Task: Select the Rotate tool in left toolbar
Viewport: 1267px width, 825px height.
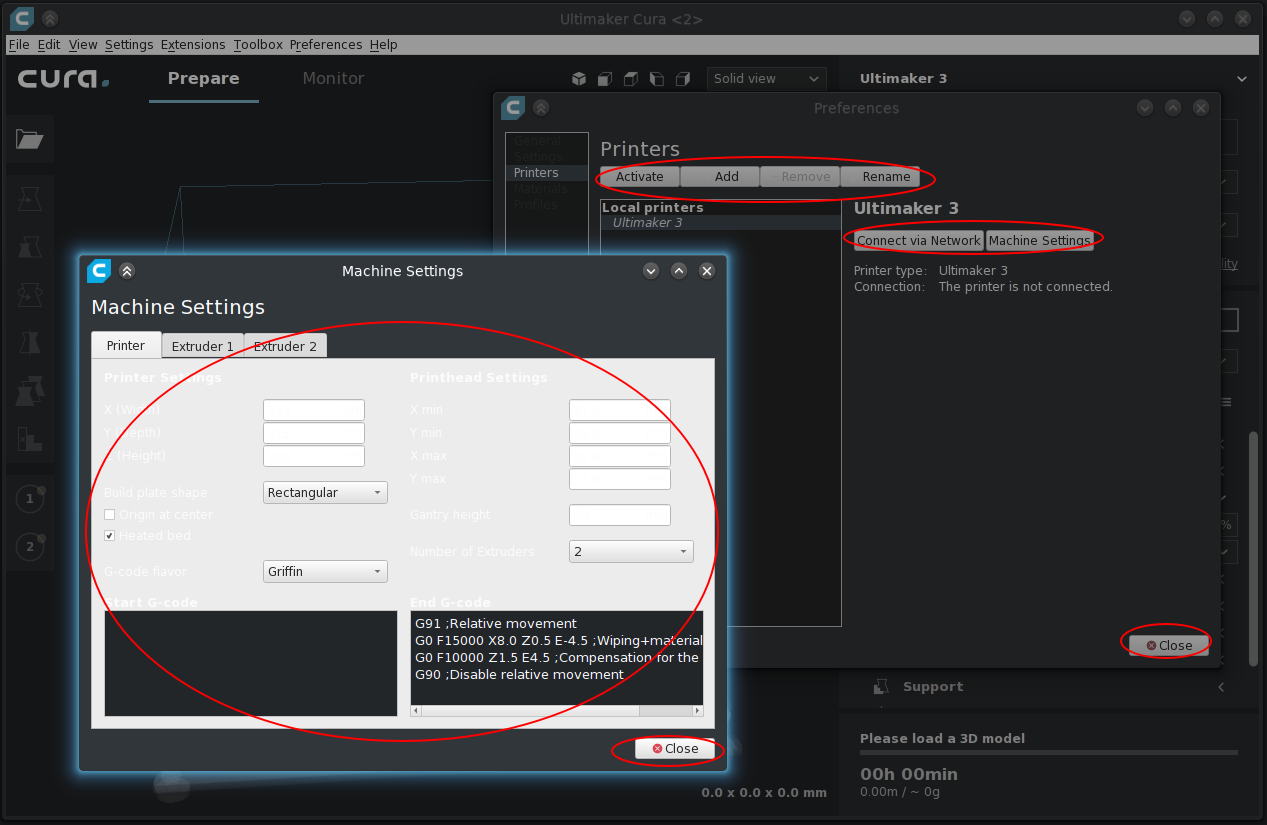Action: click(x=29, y=295)
